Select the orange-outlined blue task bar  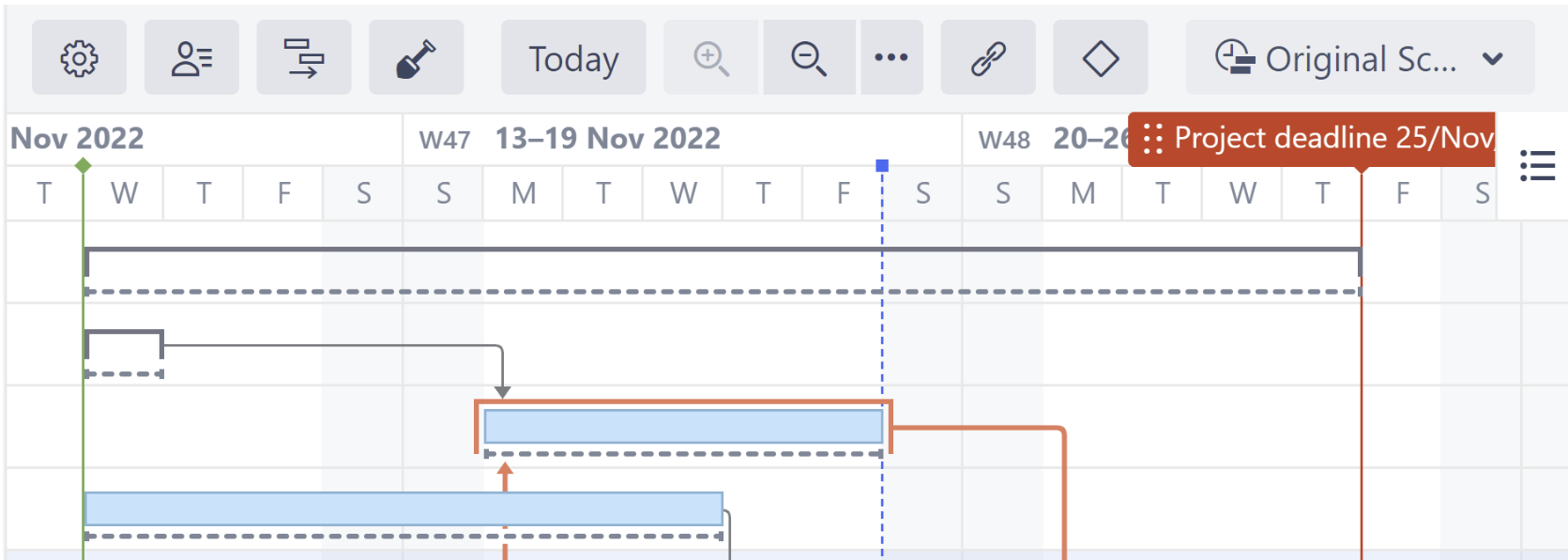pyautogui.click(x=683, y=426)
